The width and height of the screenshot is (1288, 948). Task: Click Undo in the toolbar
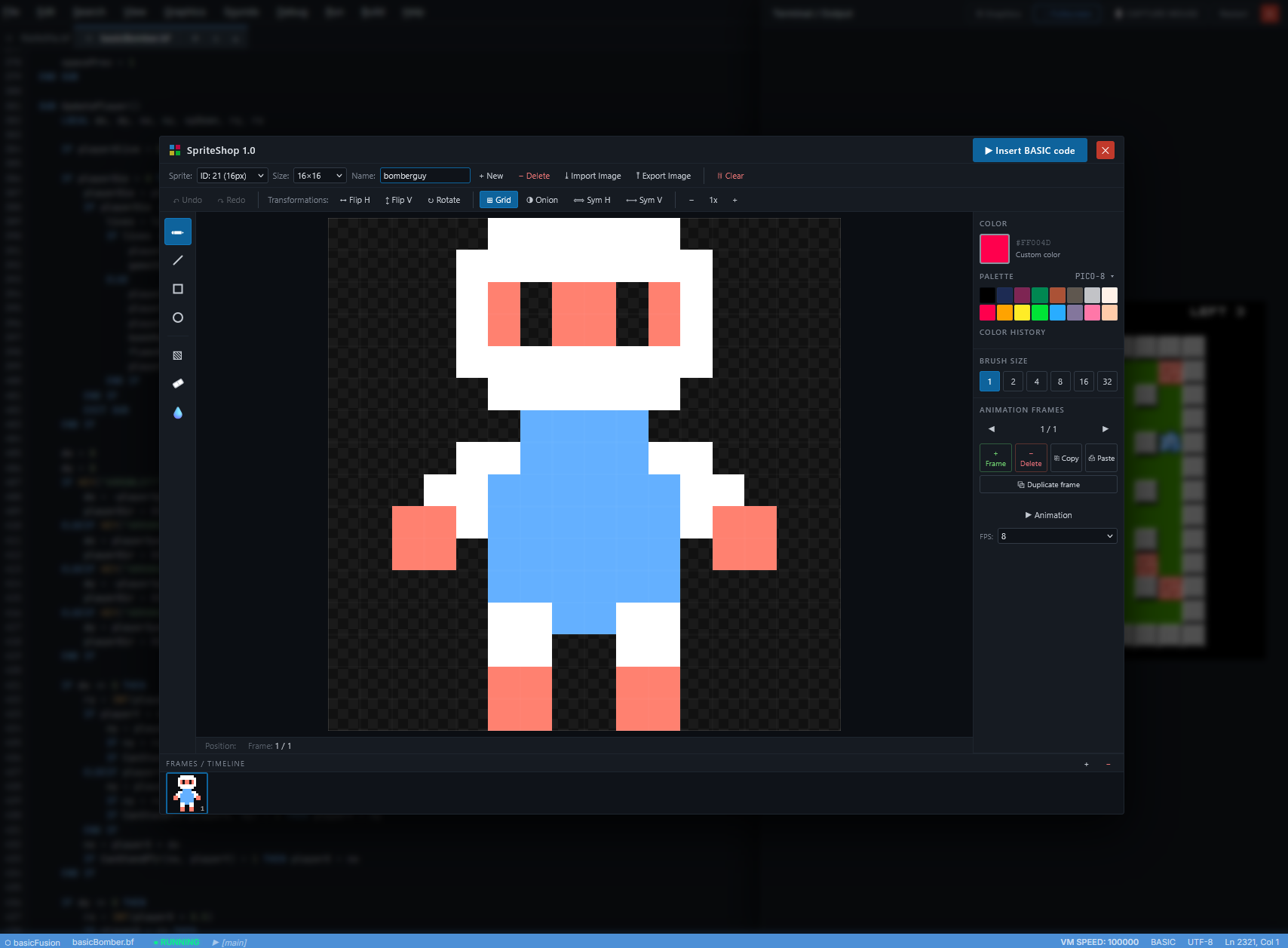tap(188, 200)
